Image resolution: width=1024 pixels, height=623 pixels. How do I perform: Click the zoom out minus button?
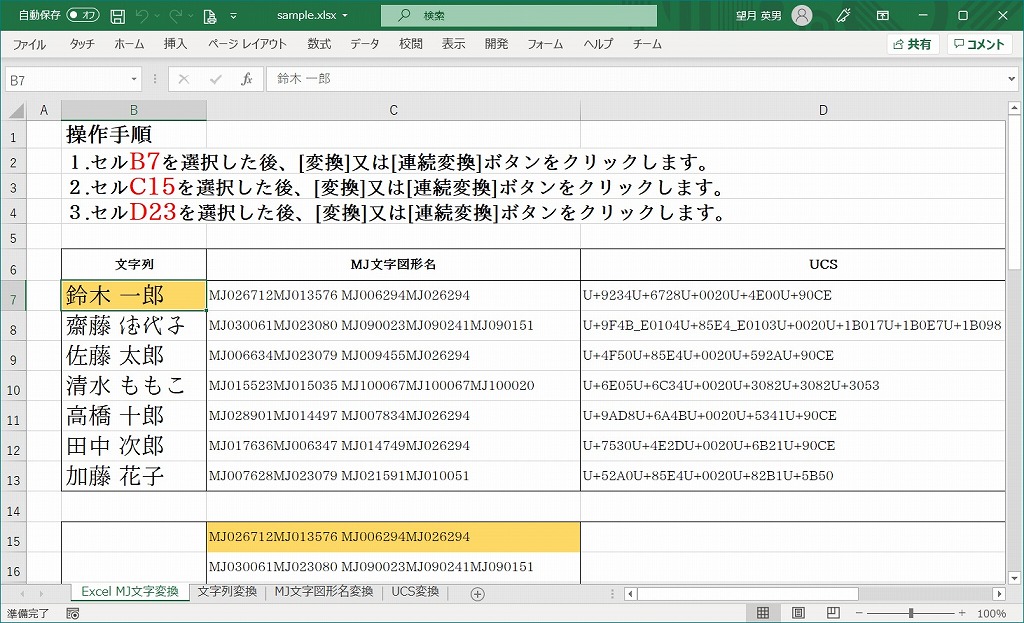(859, 613)
